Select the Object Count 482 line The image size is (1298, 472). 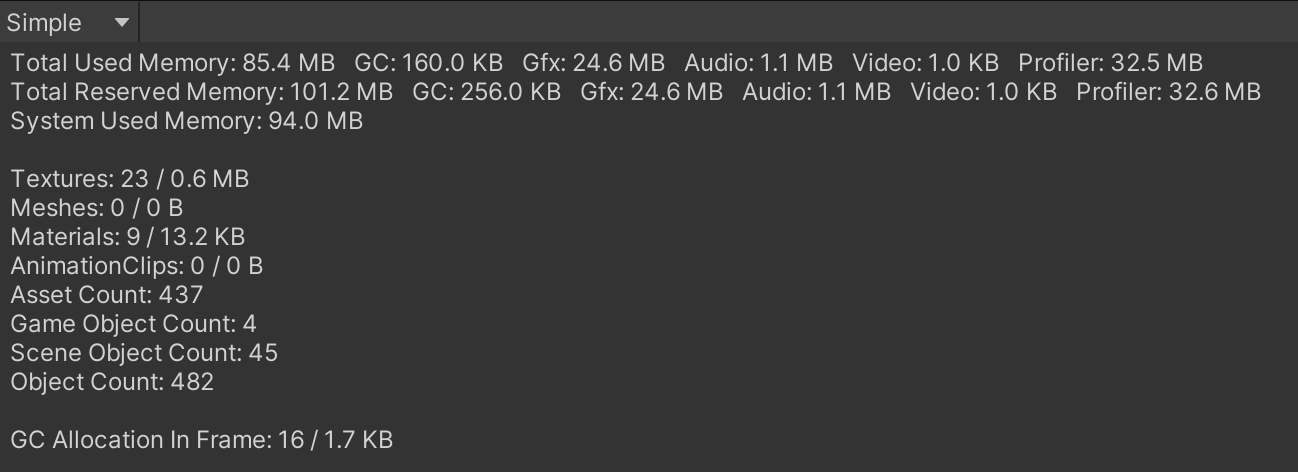pos(112,382)
